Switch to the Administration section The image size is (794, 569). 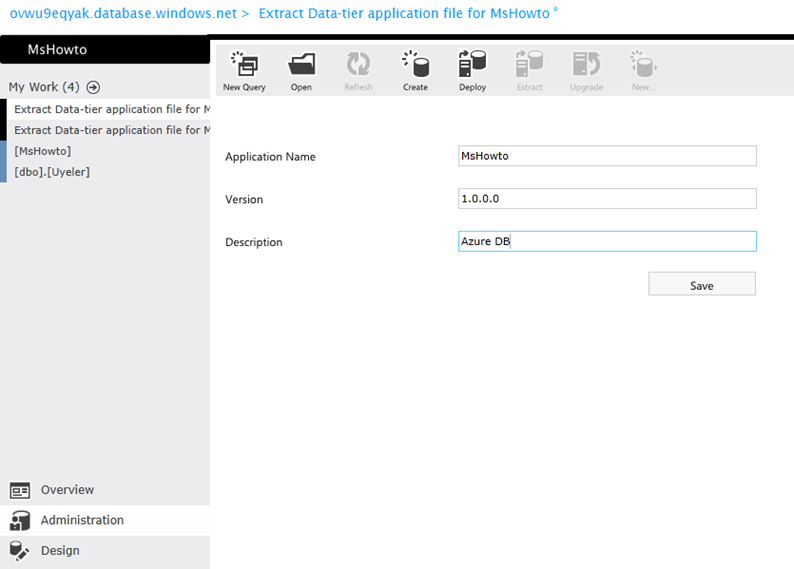82,520
